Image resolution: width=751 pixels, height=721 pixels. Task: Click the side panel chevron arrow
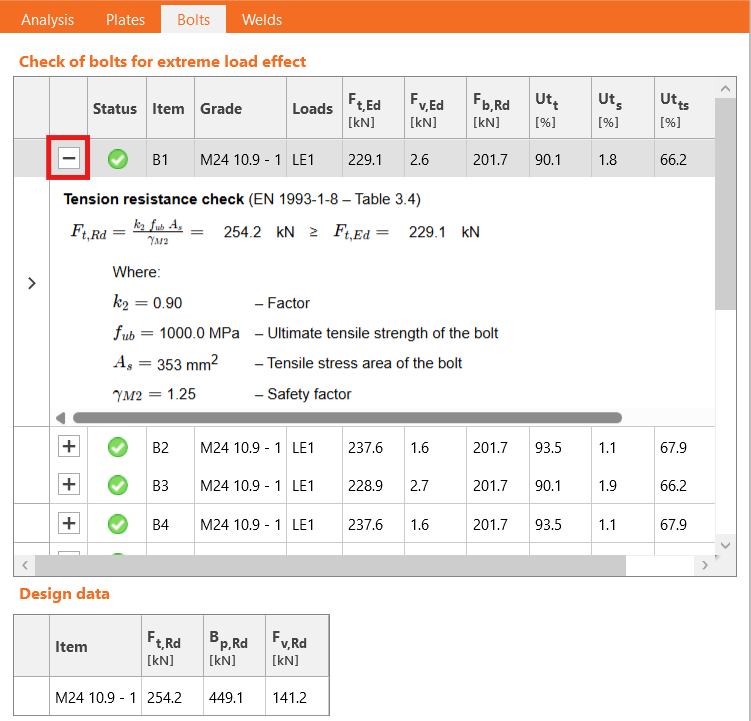point(31,283)
